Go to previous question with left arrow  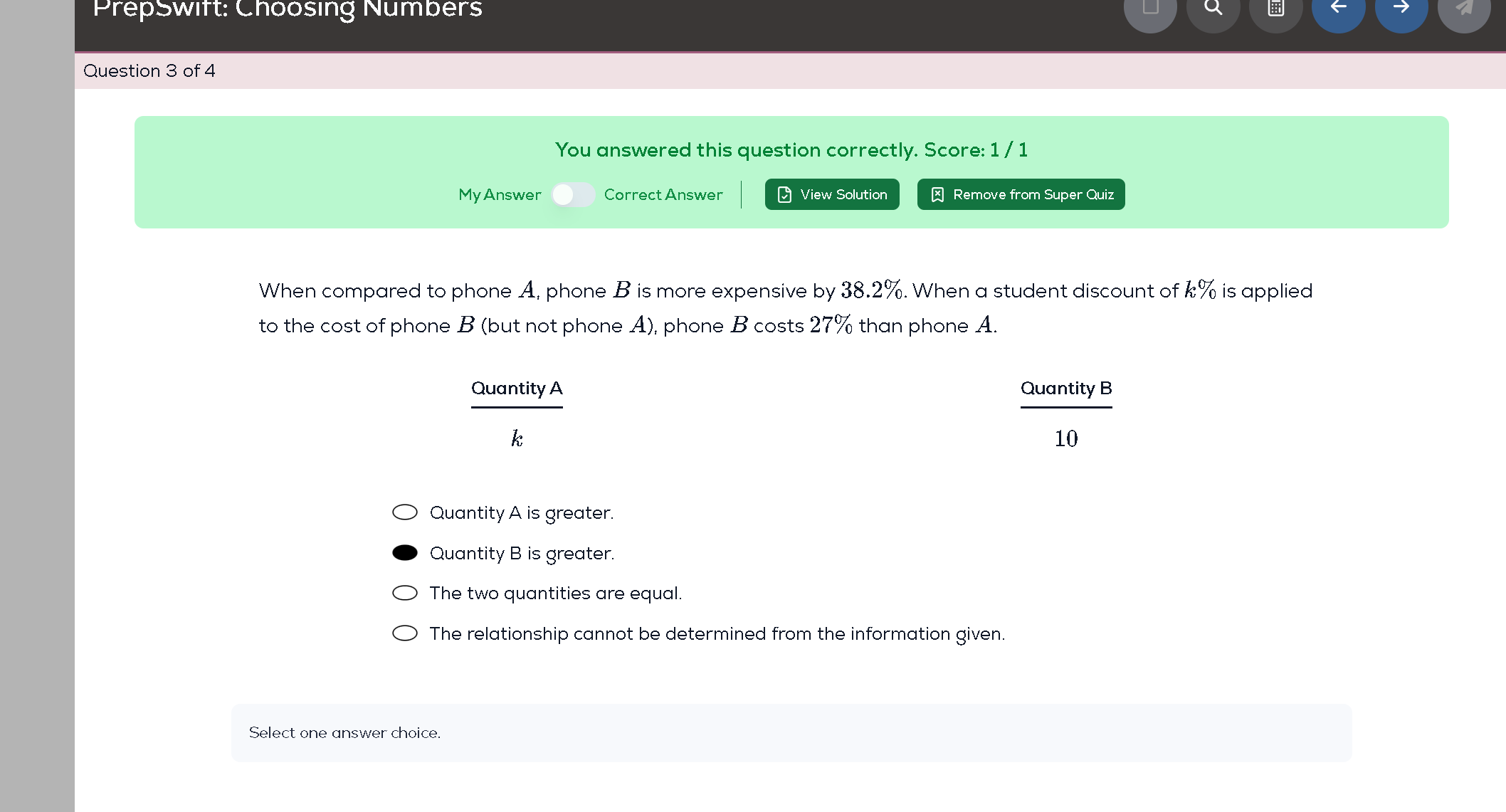tap(1339, 8)
